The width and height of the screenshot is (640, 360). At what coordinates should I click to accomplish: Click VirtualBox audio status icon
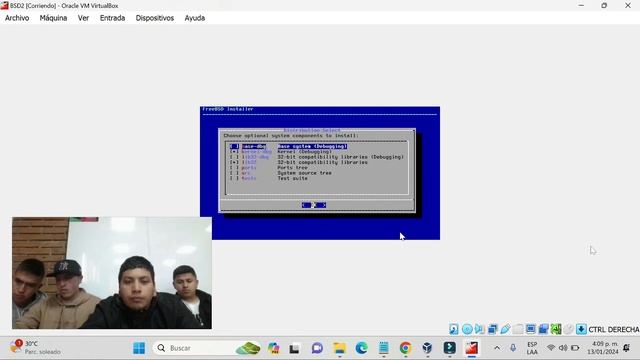click(x=480, y=329)
